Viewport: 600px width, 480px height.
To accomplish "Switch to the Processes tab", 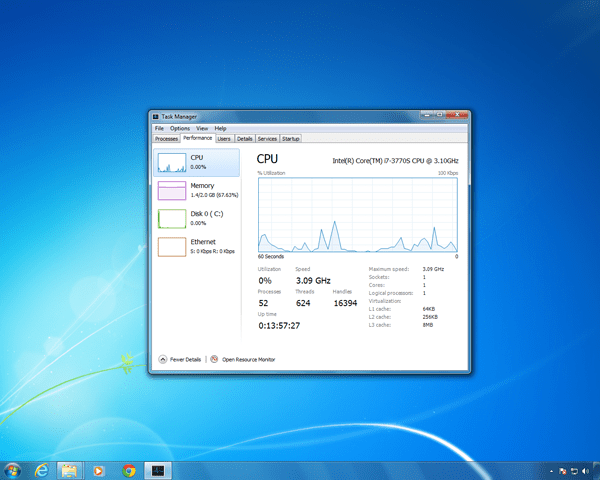I will click(x=166, y=139).
